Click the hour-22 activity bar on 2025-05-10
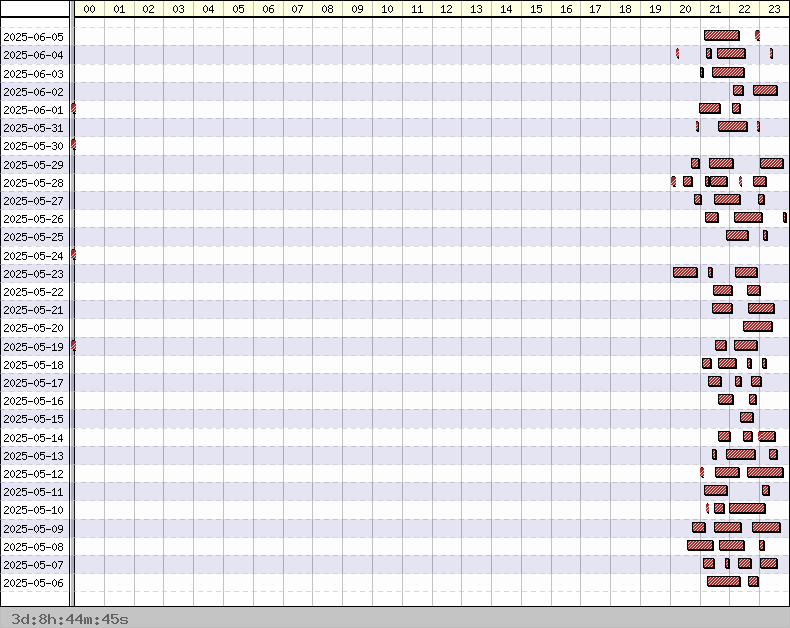This screenshot has width=790, height=628. pyautogui.click(x=747, y=509)
